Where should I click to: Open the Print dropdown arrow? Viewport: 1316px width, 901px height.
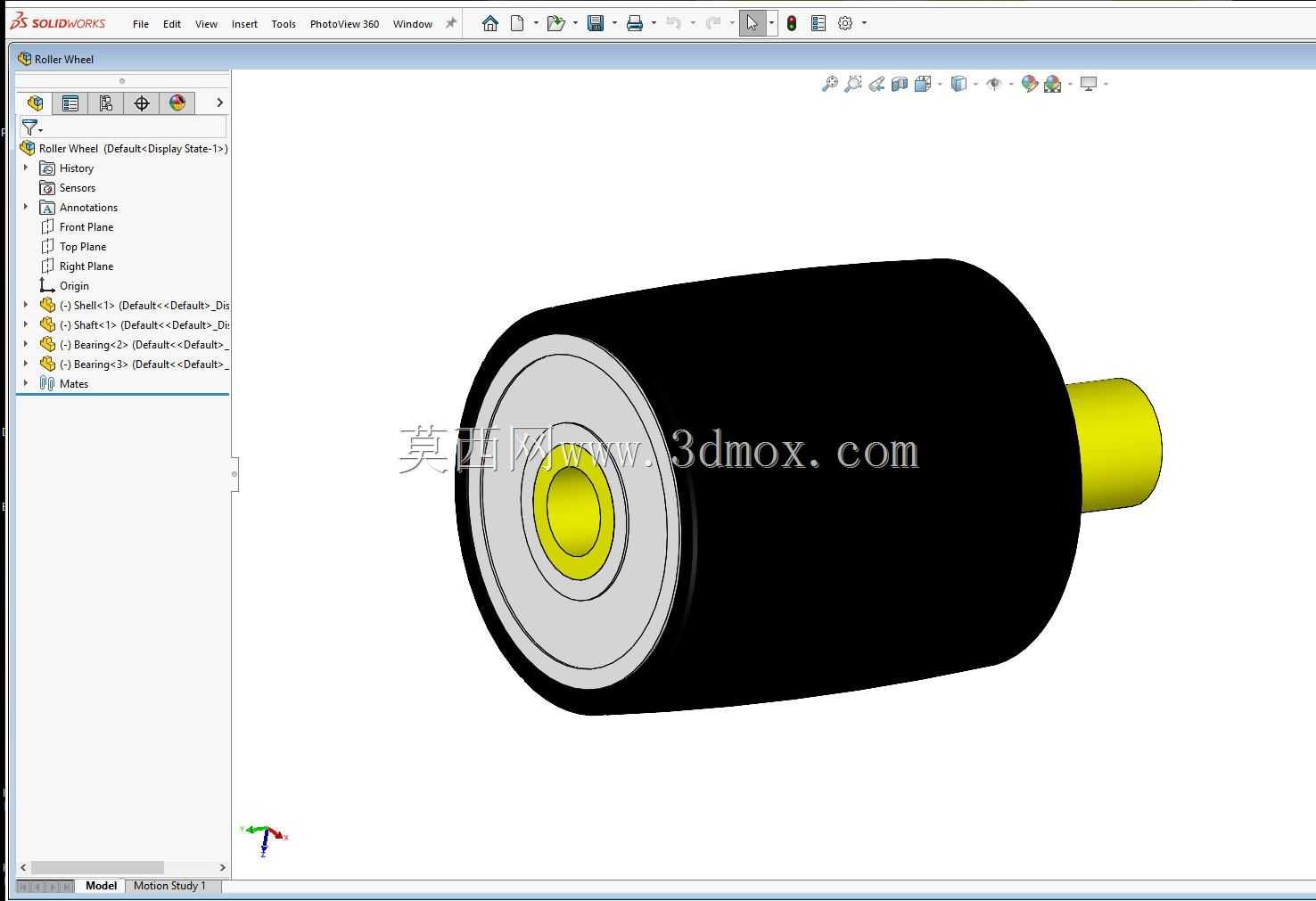pyautogui.click(x=654, y=23)
